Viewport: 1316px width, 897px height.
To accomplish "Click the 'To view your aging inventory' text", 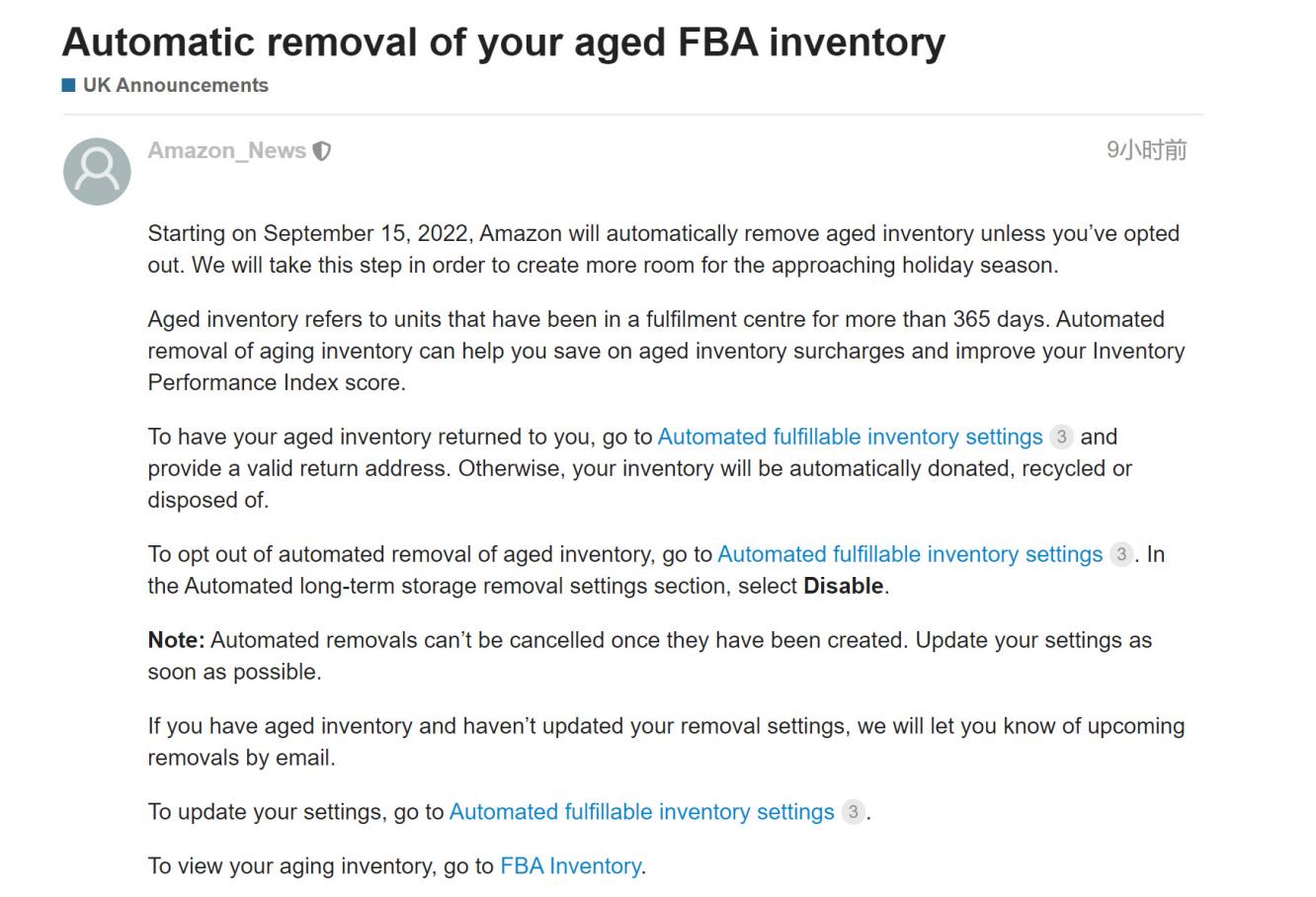I will point(321,866).
